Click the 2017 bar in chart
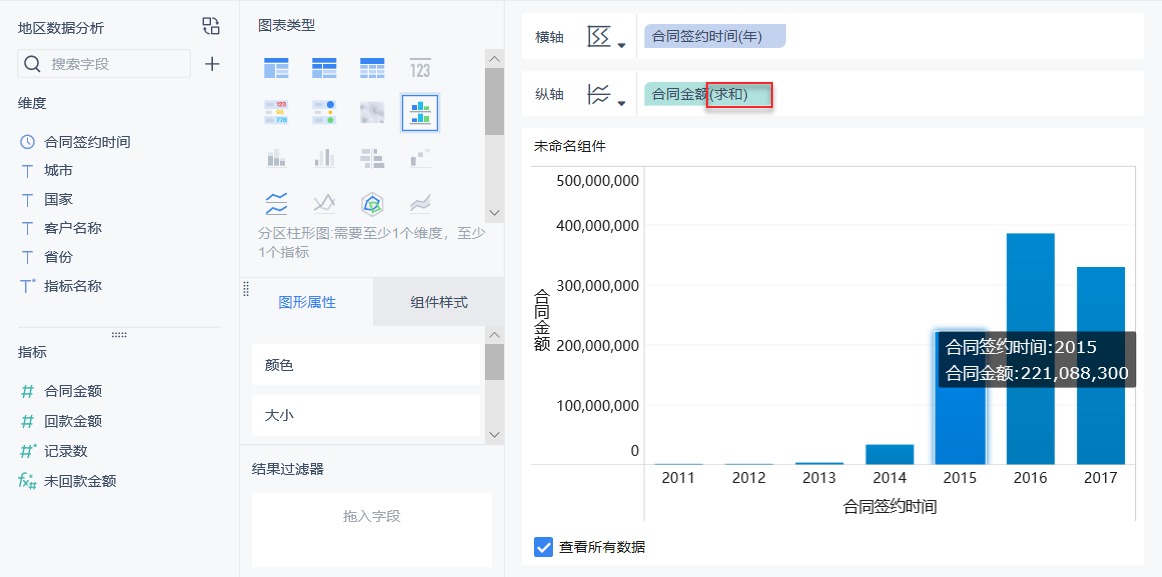 click(x=1100, y=366)
